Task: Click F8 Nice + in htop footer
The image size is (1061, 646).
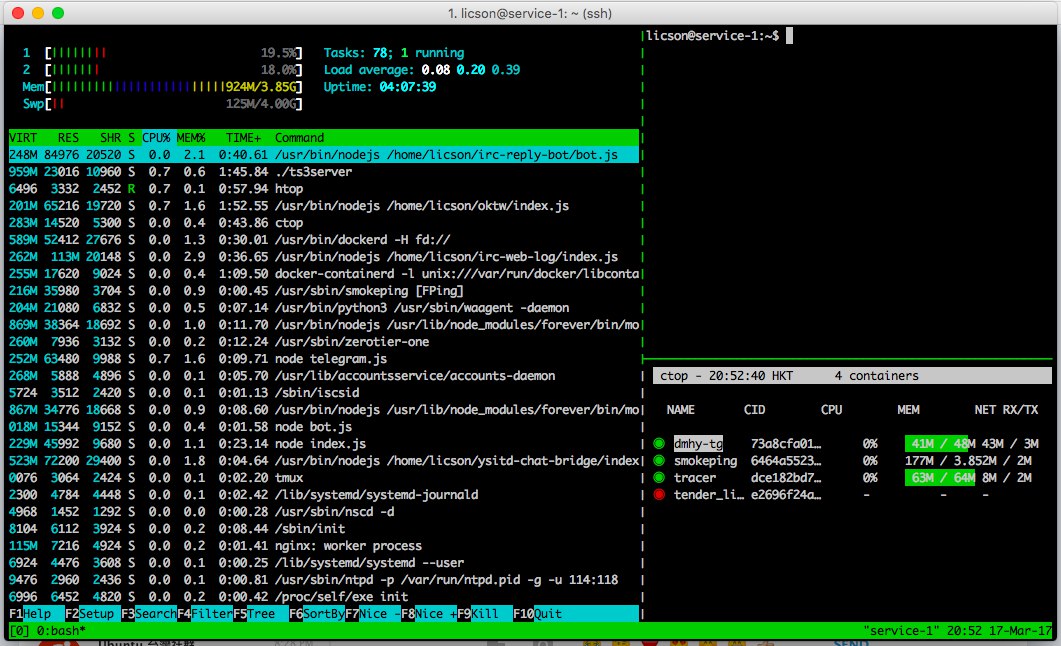Action: (429, 614)
